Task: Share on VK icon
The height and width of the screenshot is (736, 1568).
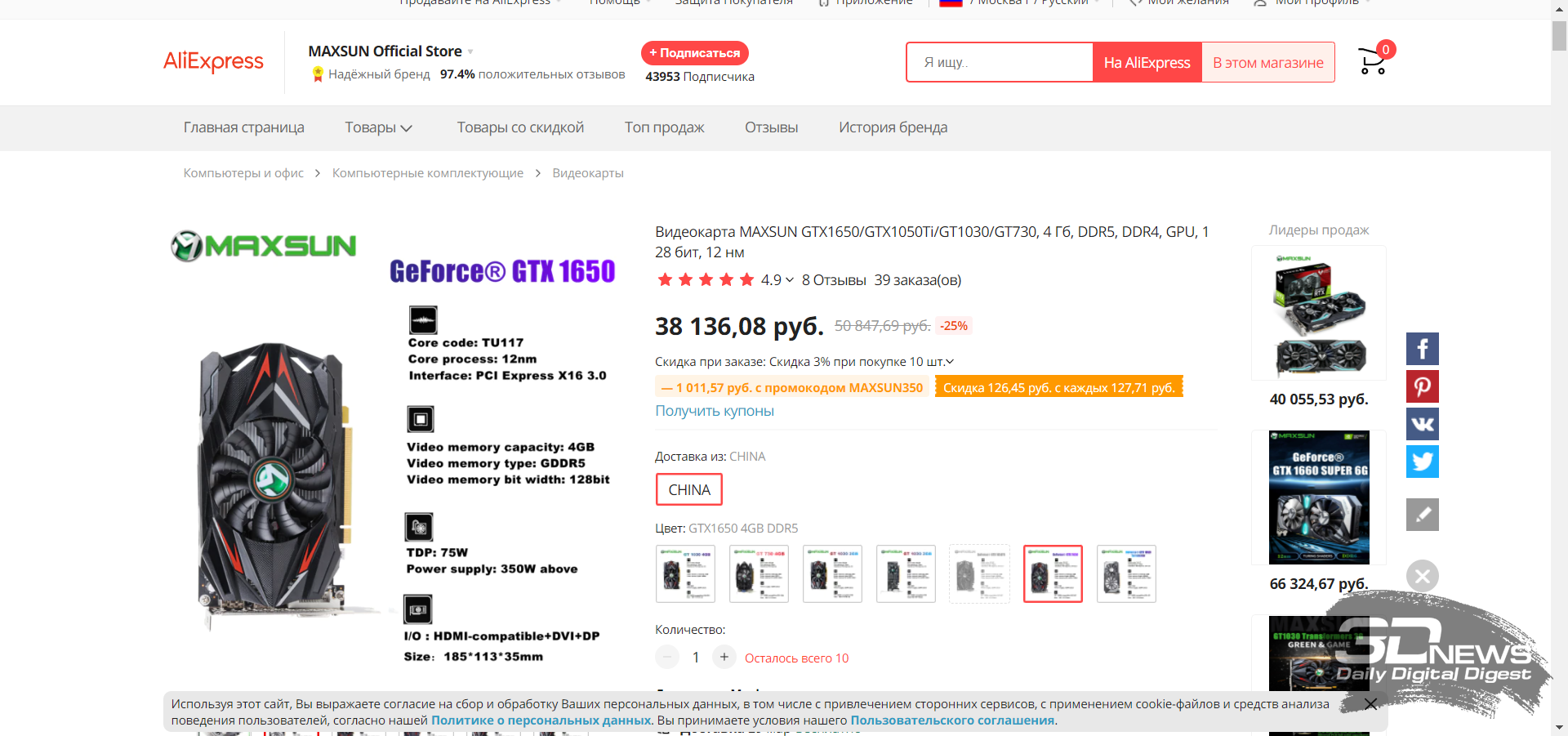Action: coord(1422,424)
